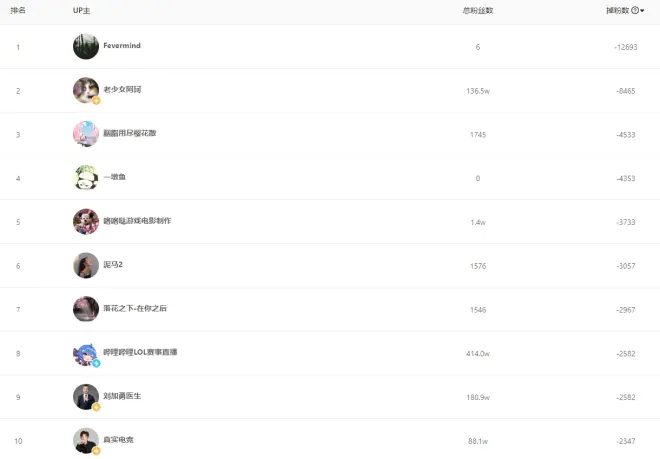Viewport: 660px width, 459px height.
Task: Visit 落花之下-在你之后 name link
Action: pos(135,309)
